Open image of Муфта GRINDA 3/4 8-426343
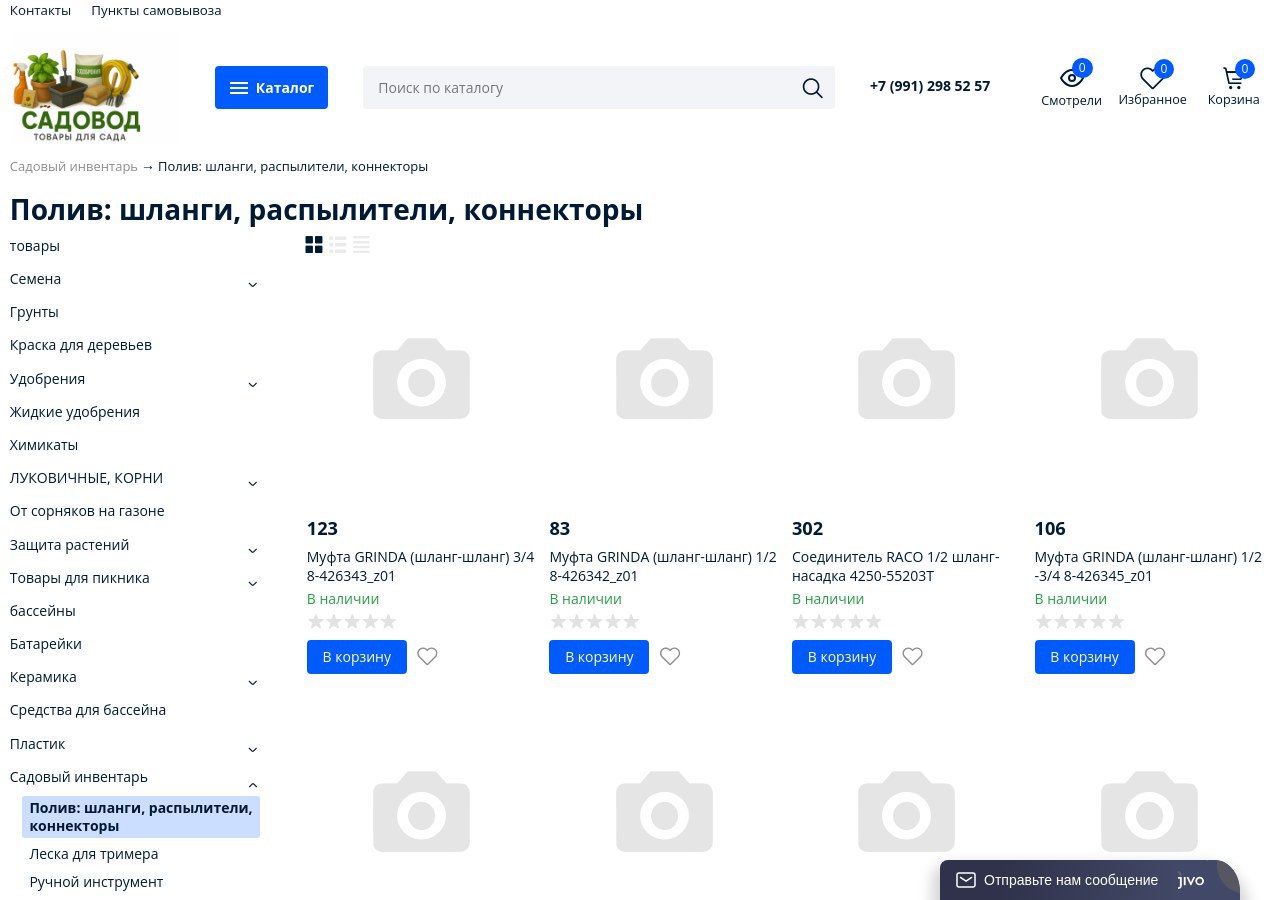 tap(421, 379)
